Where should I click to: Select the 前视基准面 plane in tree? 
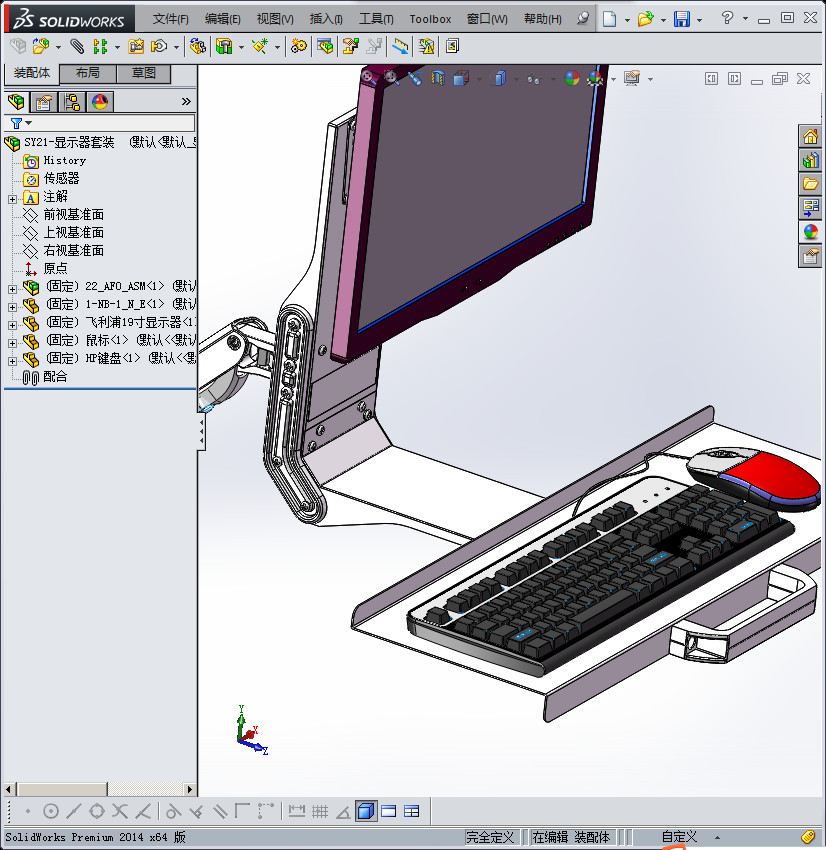73,215
